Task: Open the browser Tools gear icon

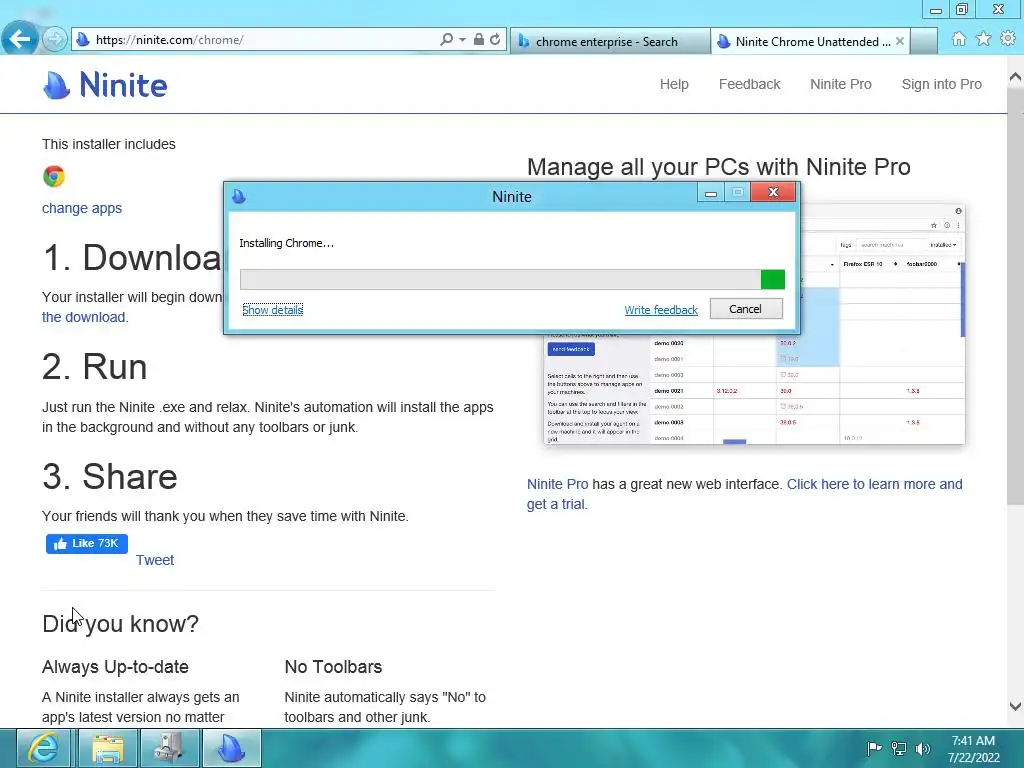Action: (1008, 39)
